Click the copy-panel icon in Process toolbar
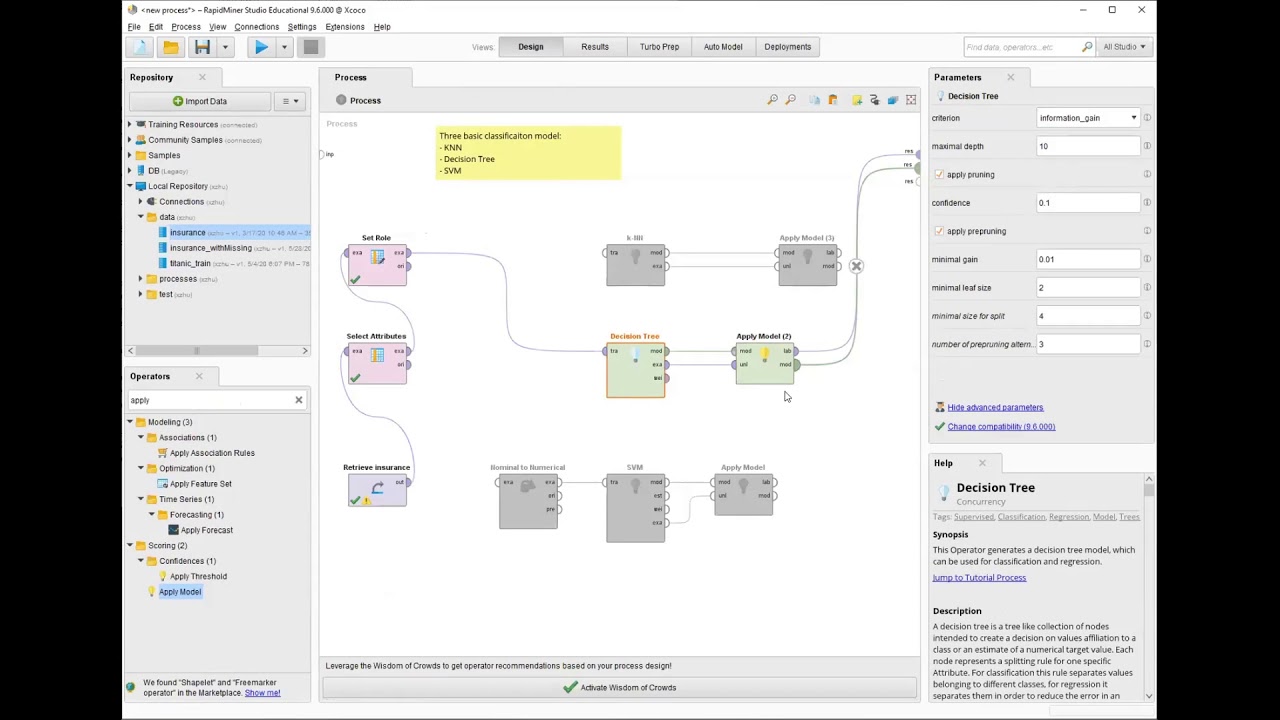 (814, 100)
